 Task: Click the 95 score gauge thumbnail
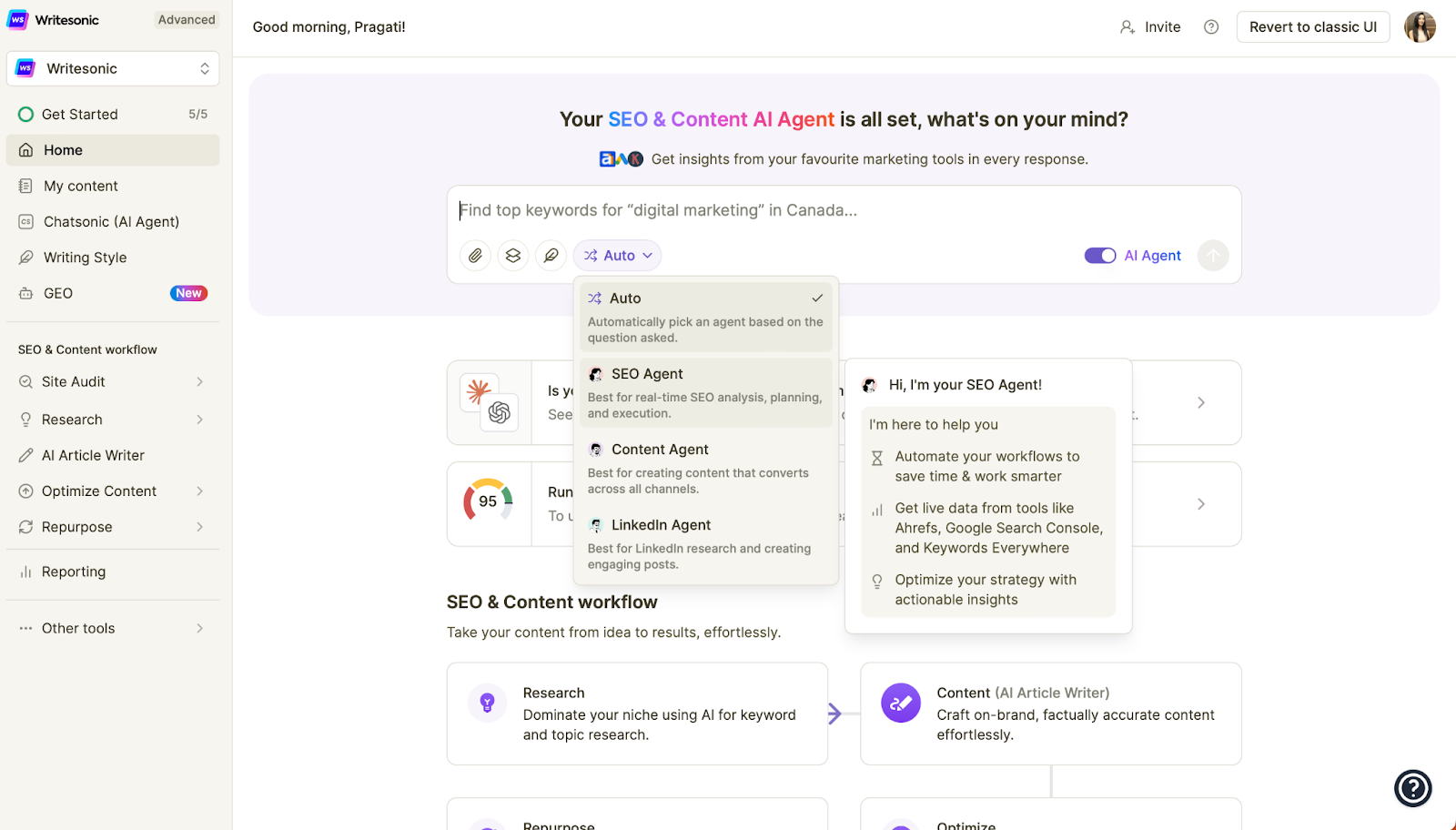[489, 501]
